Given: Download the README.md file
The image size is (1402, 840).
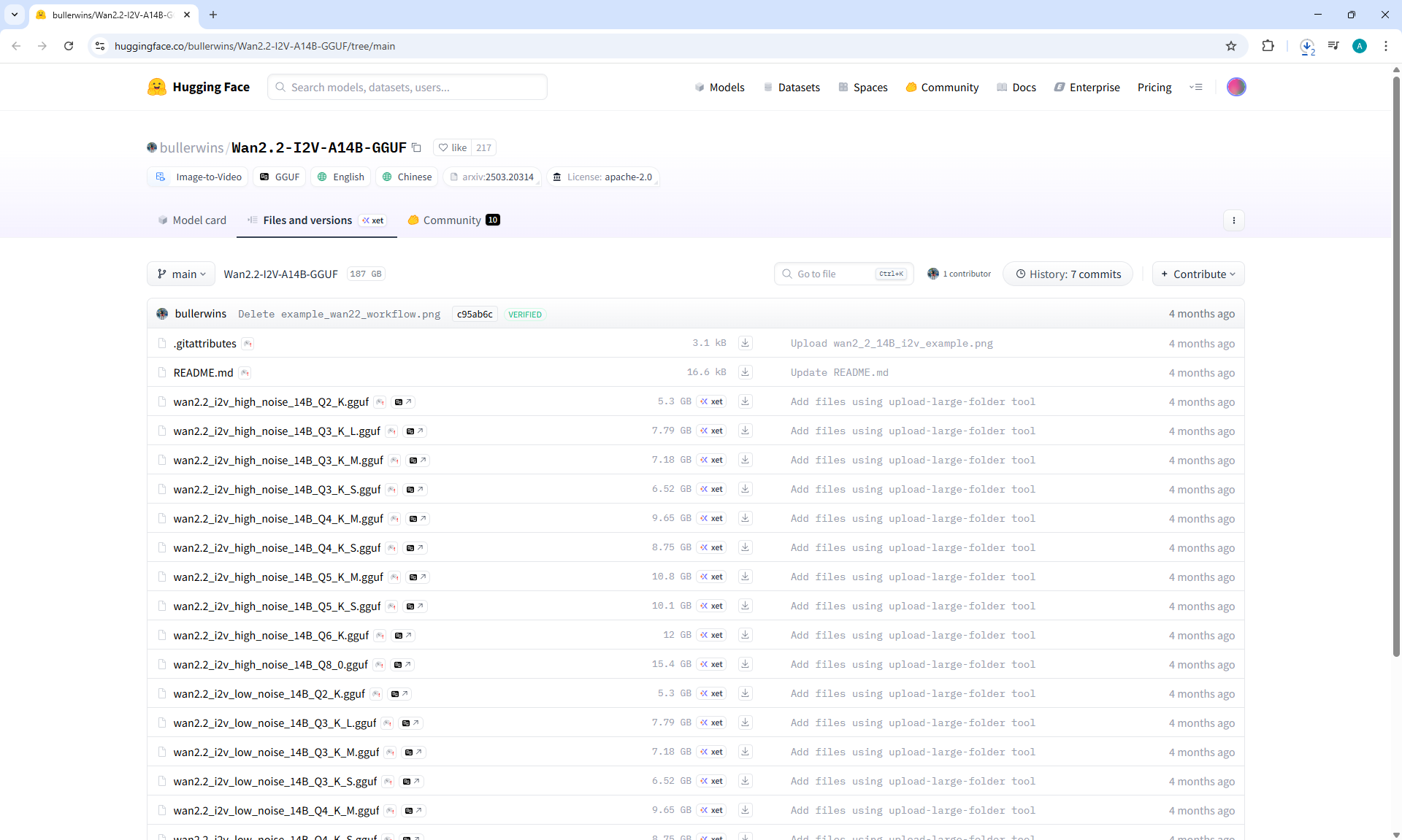Looking at the screenshot, I should point(745,372).
